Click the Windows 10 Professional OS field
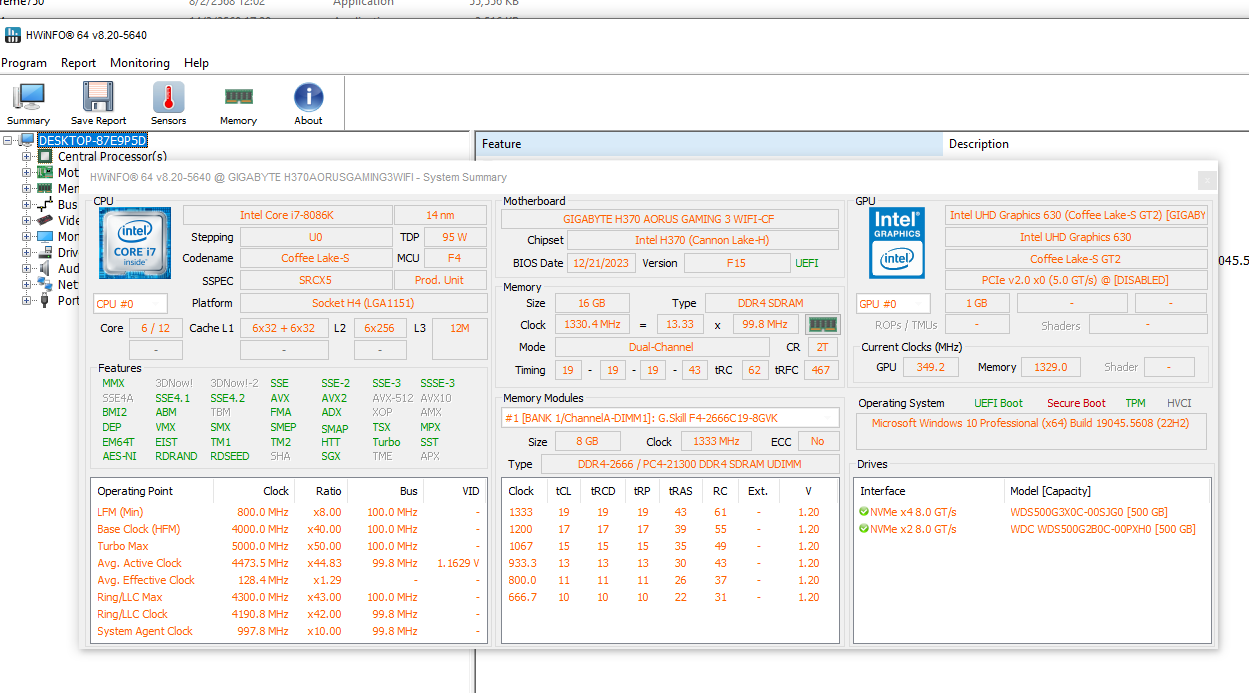 [x=1031, y=432]
